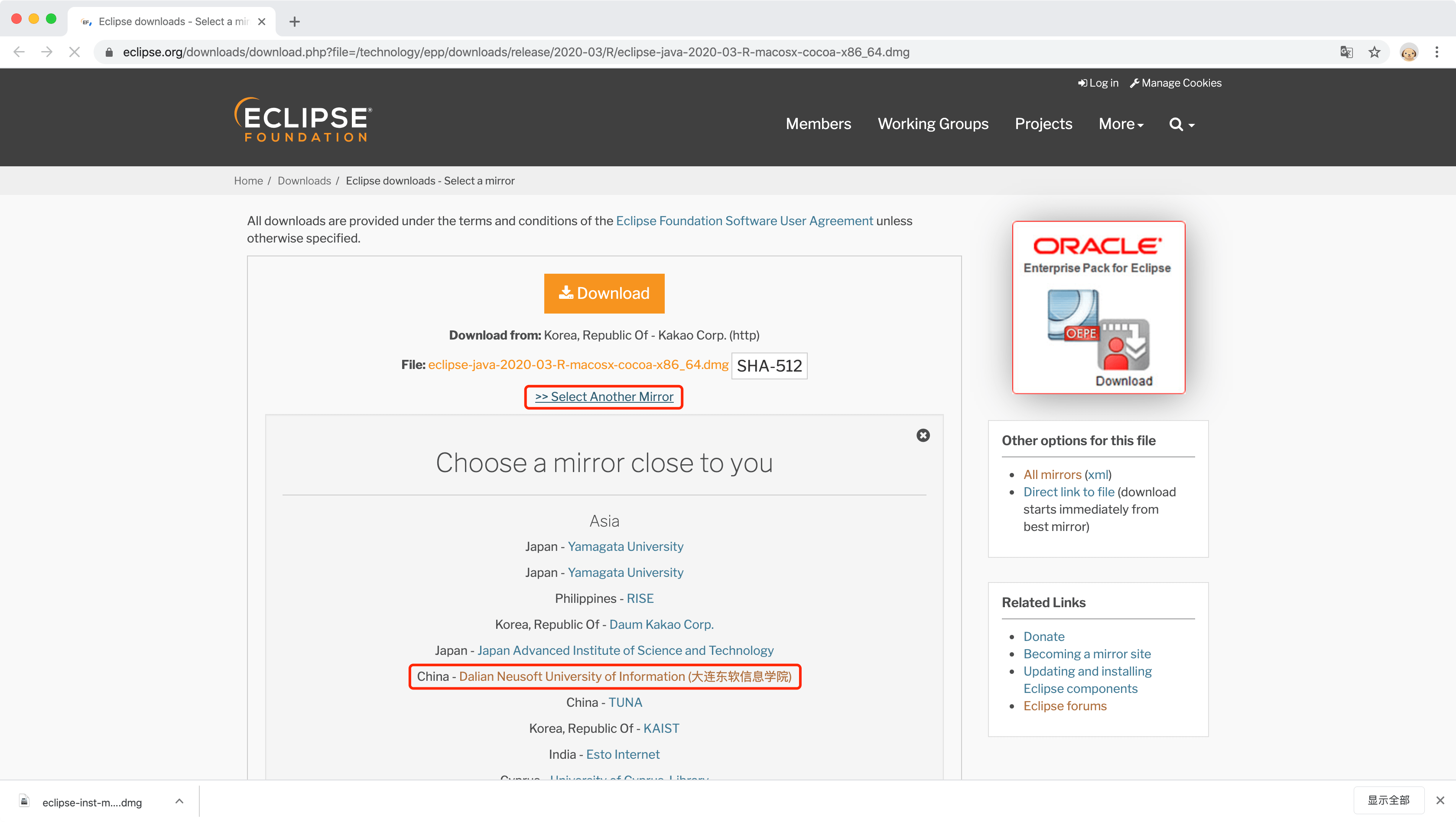
Task: Select Dalian Neusoft University mirror
Action: [x=625, y=676]
